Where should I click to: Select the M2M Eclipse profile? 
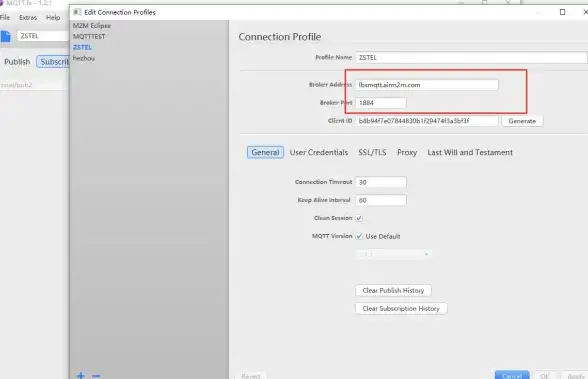click(x=92, y=26)
